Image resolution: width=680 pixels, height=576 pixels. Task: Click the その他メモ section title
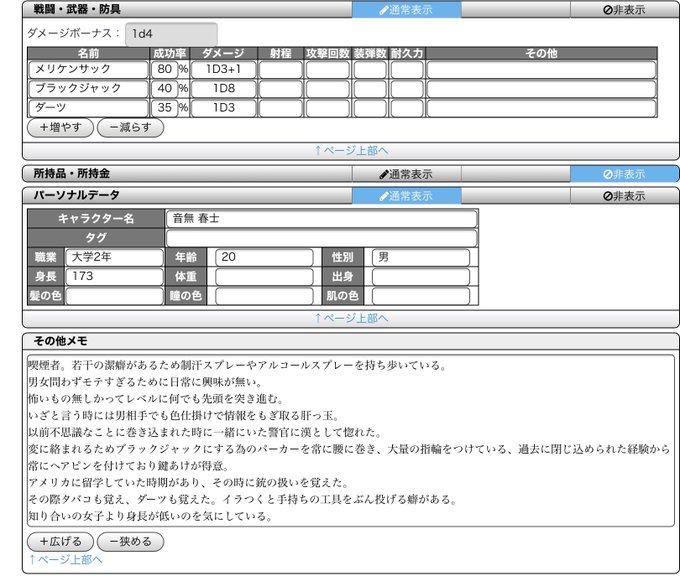(x=61, y=341)
